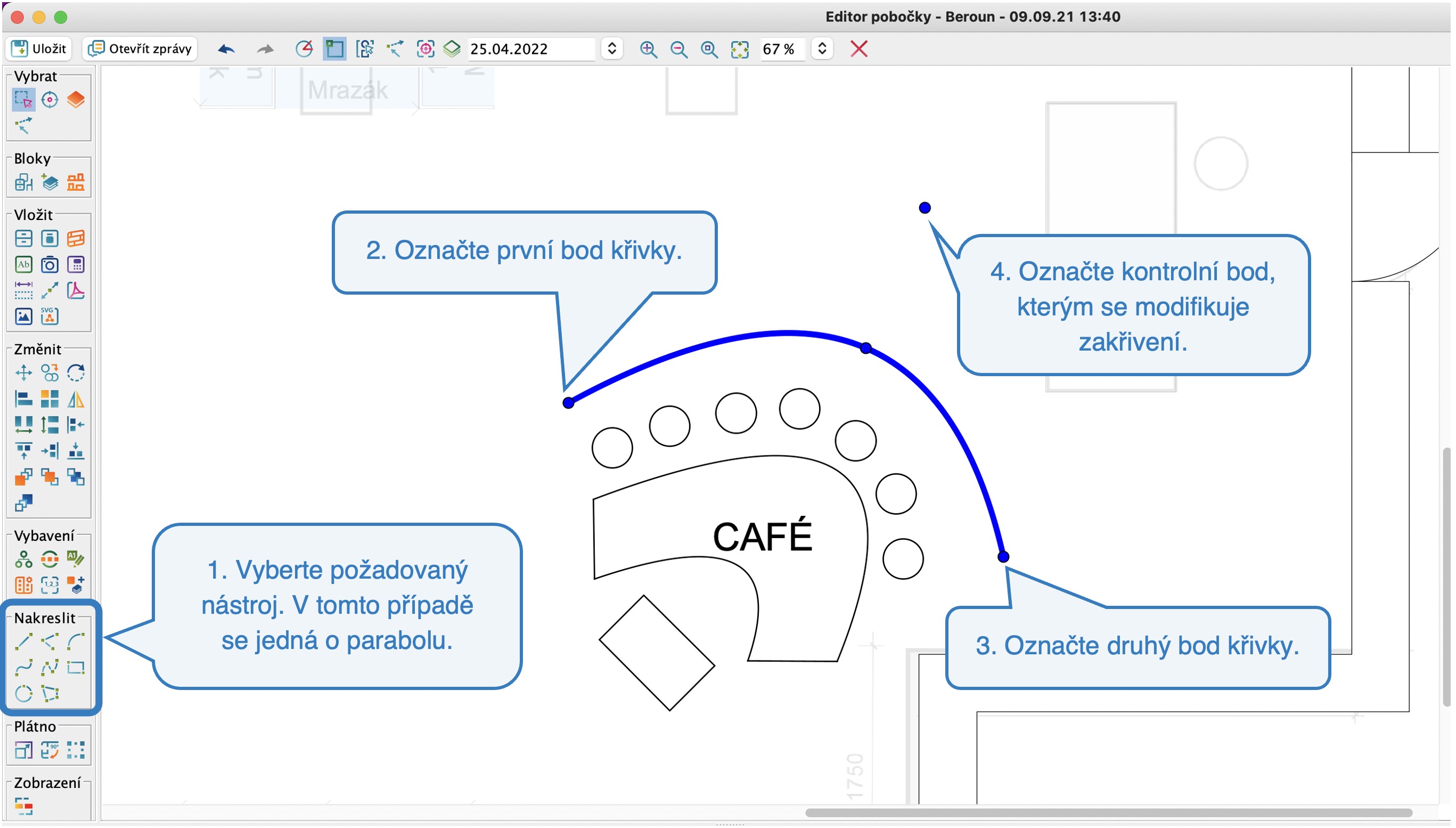Insert an SVG graphic icon
The width and height of the screenshot is (1456, 828).
[x=50, y=316]
